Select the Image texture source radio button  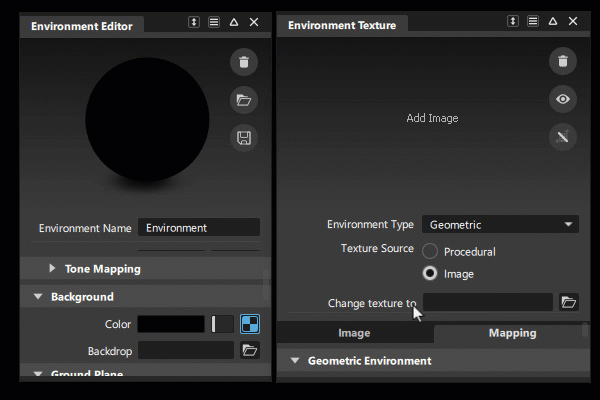coord(430,273)
